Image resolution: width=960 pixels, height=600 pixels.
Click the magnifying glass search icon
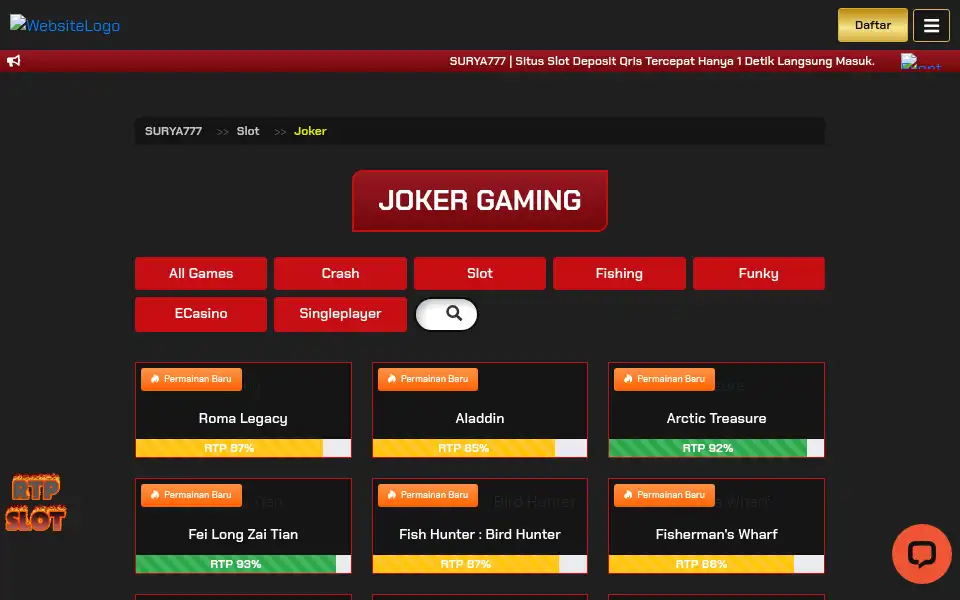(x=454, y=313)
